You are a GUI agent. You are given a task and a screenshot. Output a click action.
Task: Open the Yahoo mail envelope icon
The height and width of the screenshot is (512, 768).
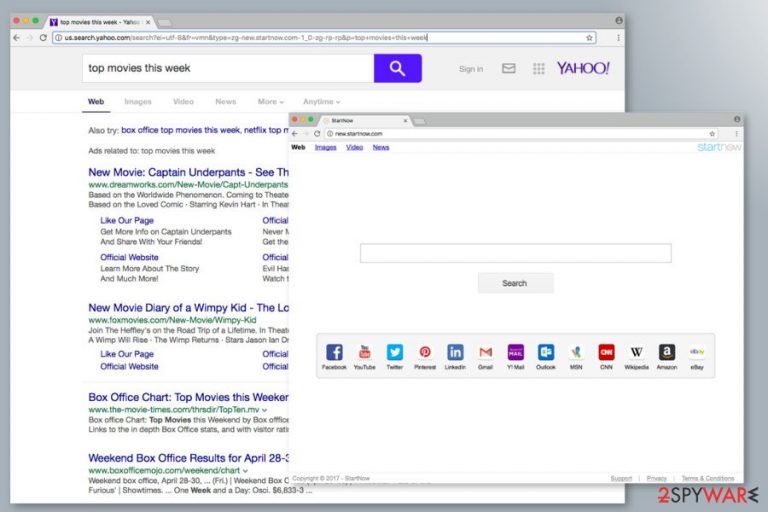tap(508, 69)
